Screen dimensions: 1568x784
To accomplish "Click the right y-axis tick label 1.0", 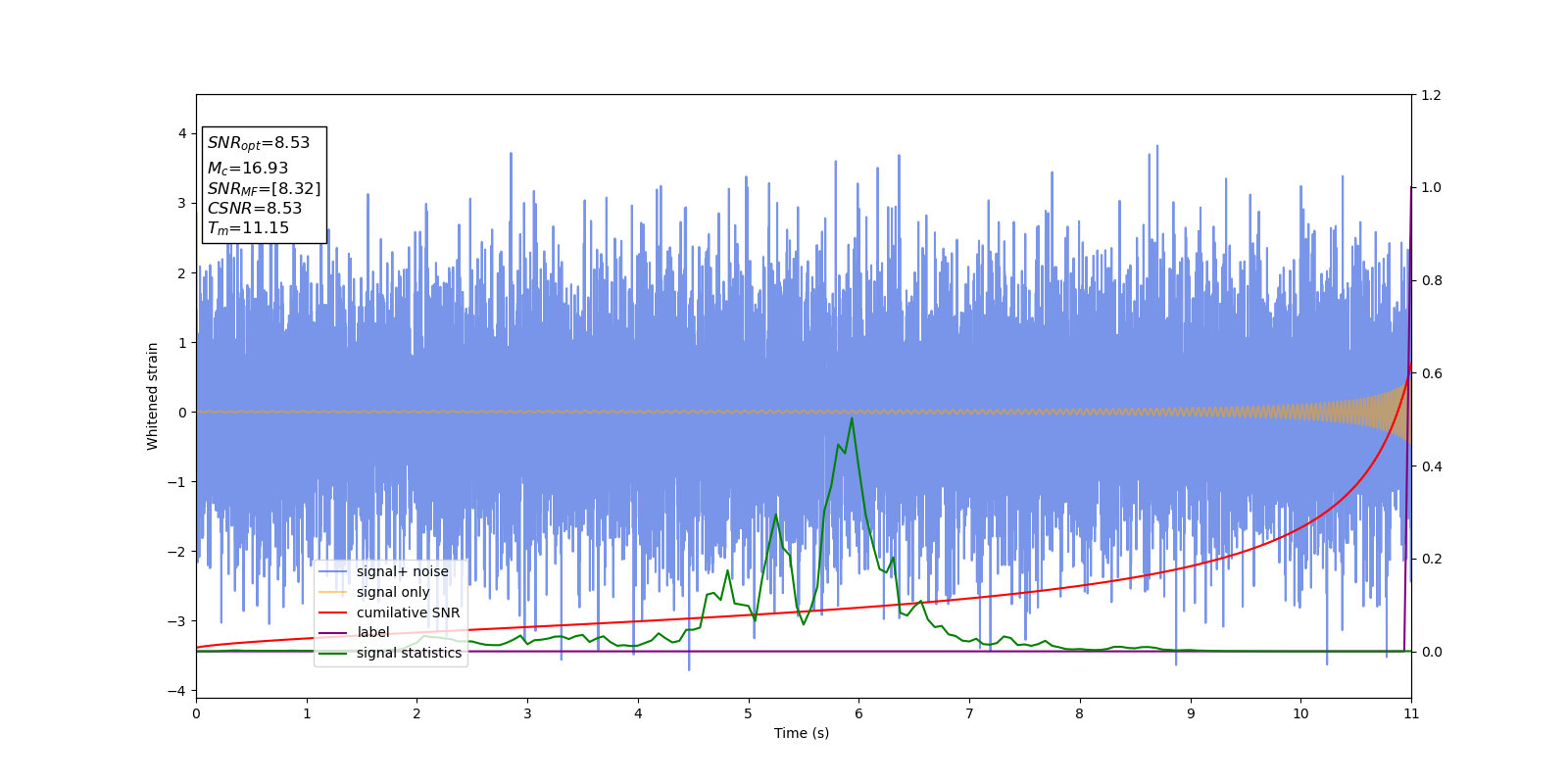I will click(x=1431, y=188).
